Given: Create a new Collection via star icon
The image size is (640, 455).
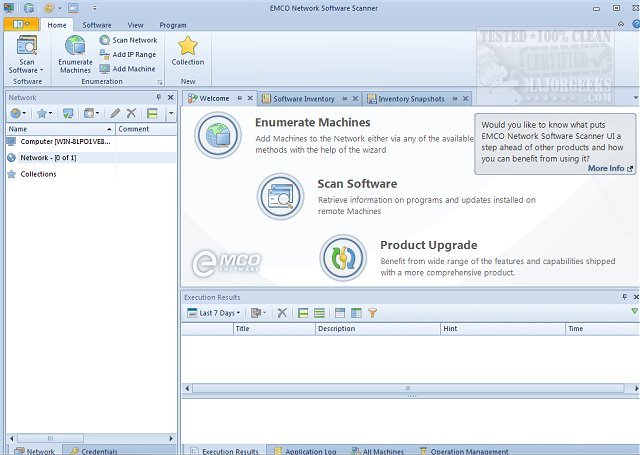Looking at the screenshot, I should click(x=188, y=51).
